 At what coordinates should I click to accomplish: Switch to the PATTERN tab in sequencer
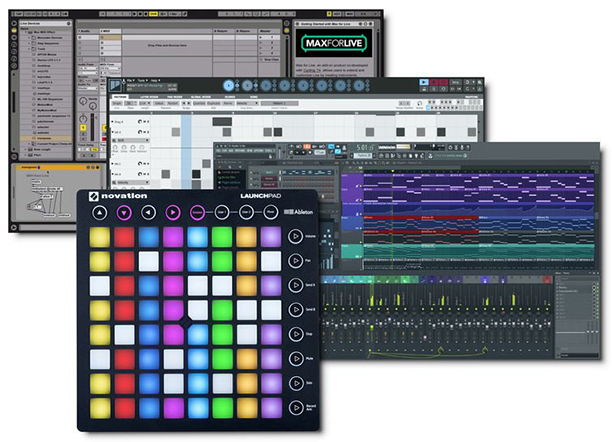(x=120, y=96)
